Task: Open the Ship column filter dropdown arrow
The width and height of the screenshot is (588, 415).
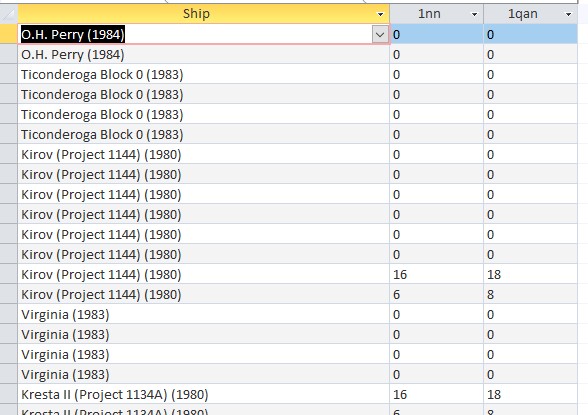Action: point(380,14)
